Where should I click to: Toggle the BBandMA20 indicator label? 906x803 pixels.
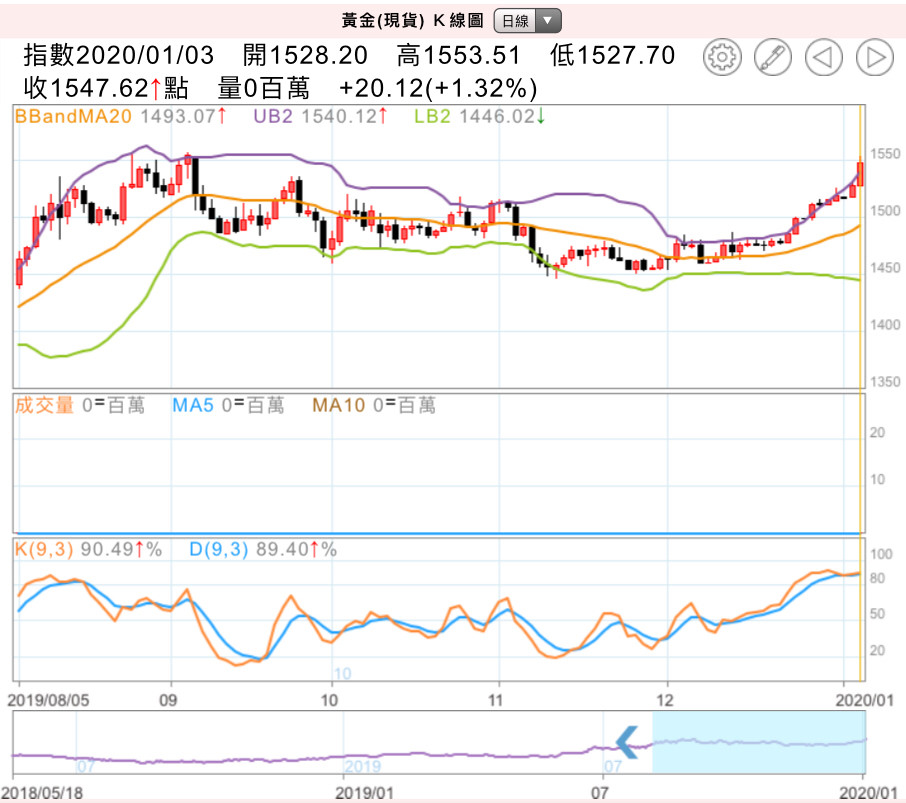click(74, 116)
